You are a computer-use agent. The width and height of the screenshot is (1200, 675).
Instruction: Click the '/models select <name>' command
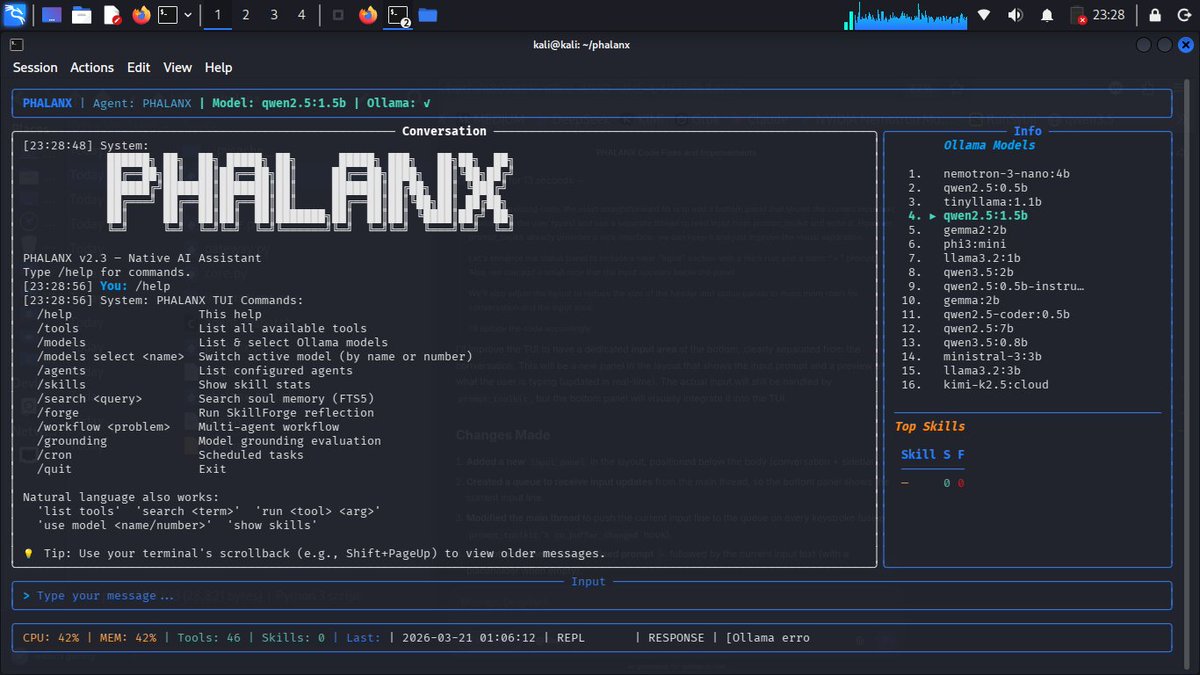(x=110, y=356)
